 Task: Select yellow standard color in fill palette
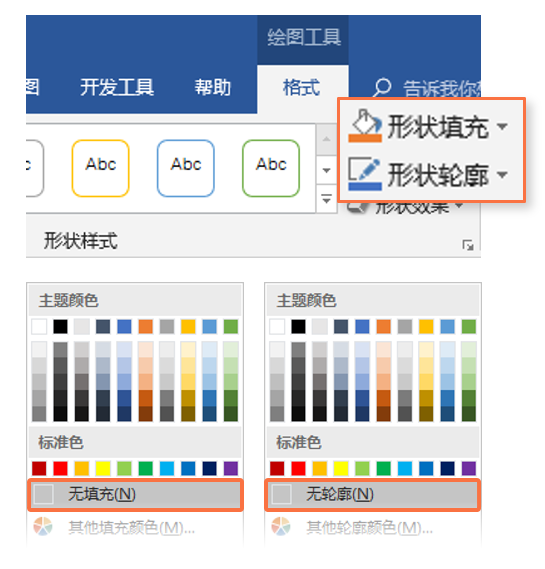tap(103, 468)
